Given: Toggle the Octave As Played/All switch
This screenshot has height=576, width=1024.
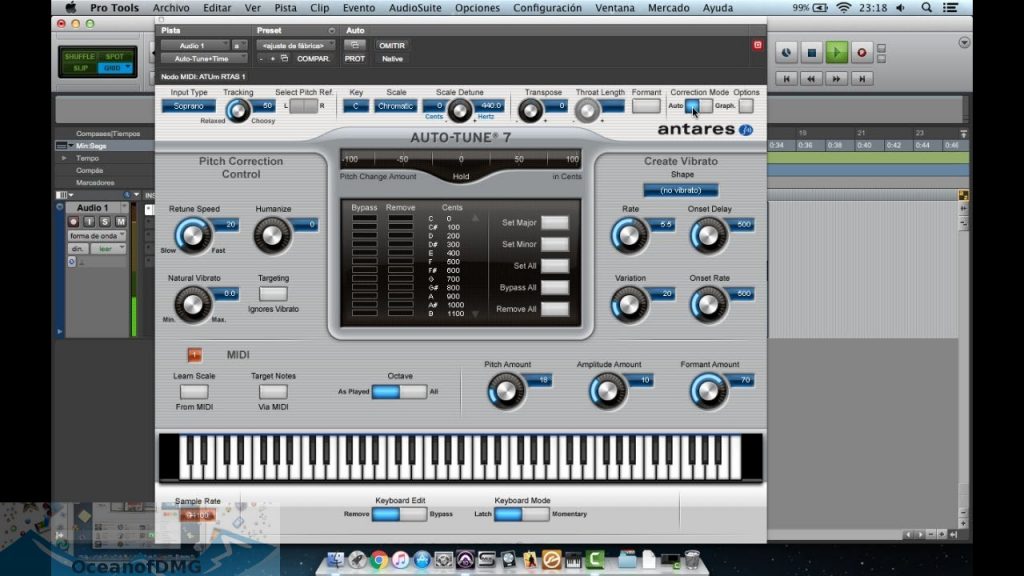Looking at the screenshot, I should [x=398, y=392].
